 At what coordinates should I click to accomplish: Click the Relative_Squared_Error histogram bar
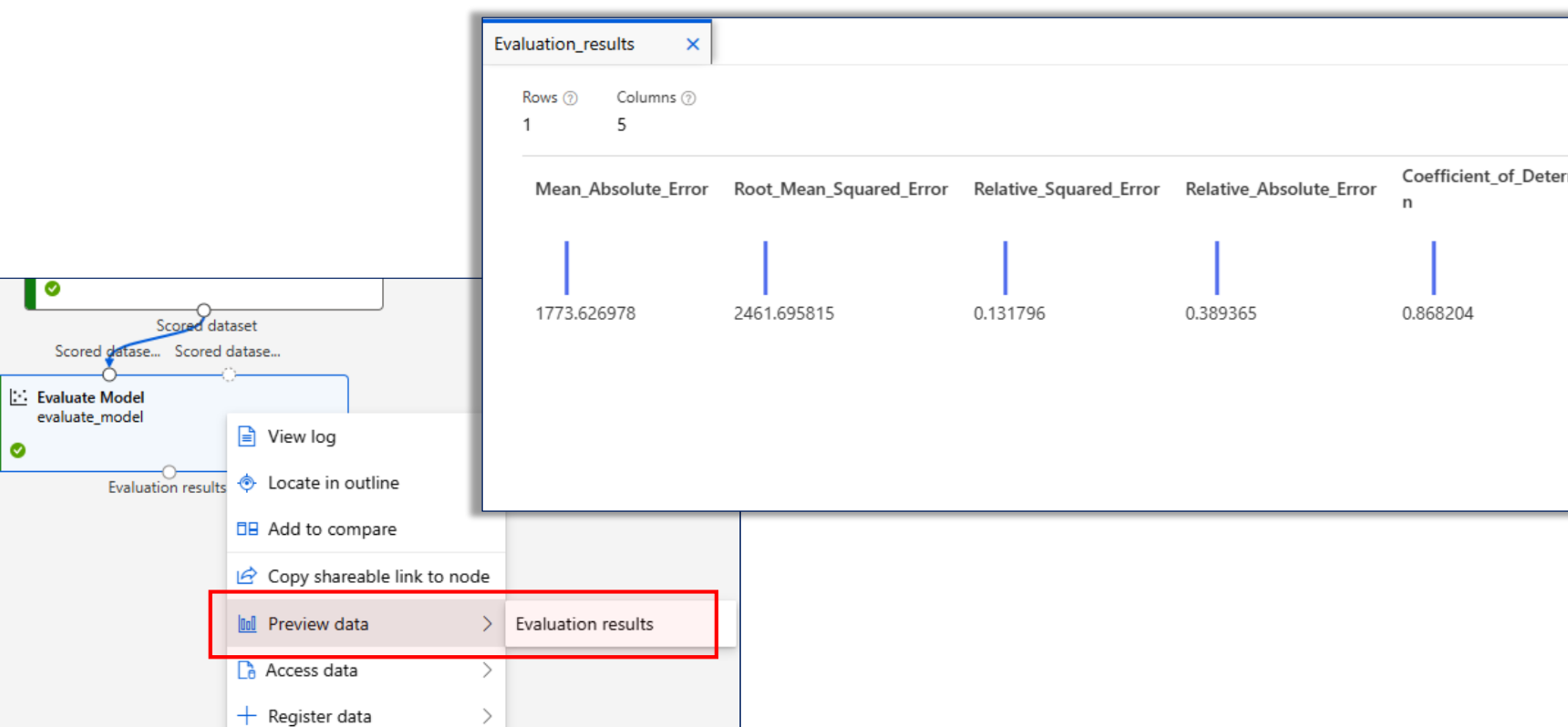tap(1005, 268)
